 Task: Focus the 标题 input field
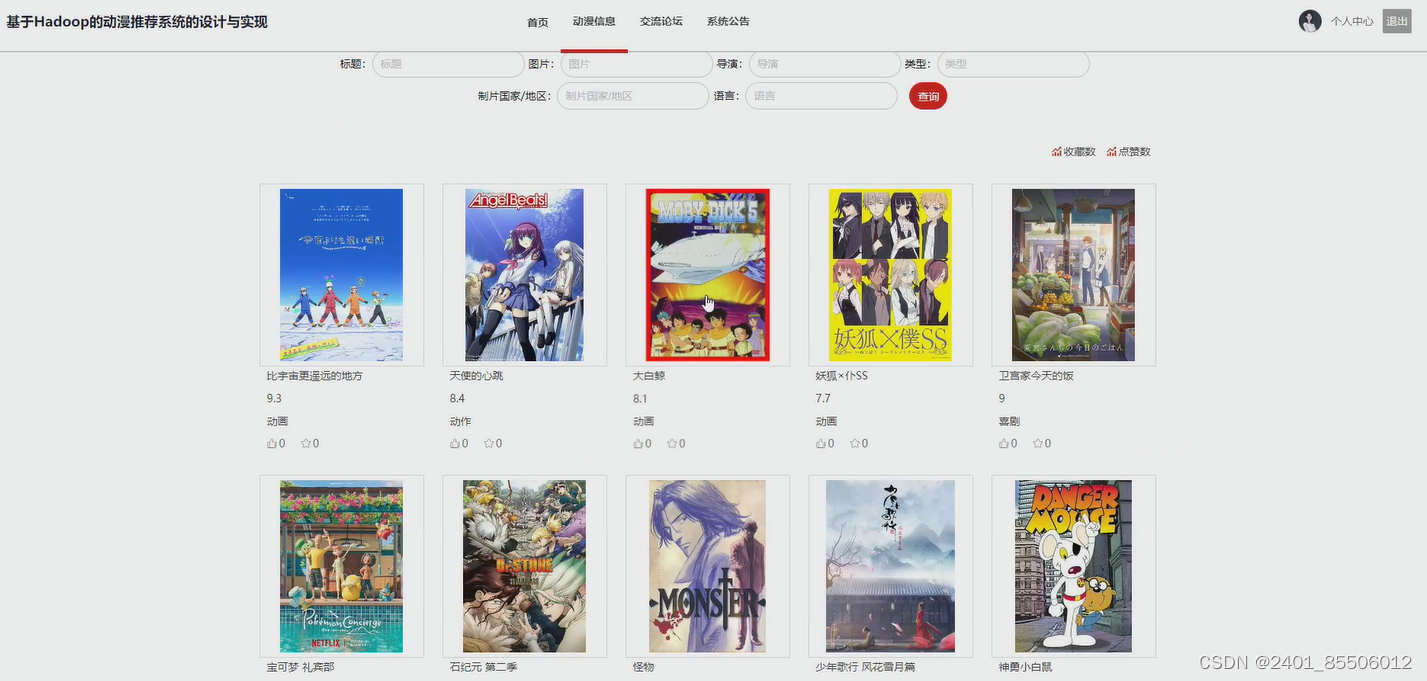[448, 64]
